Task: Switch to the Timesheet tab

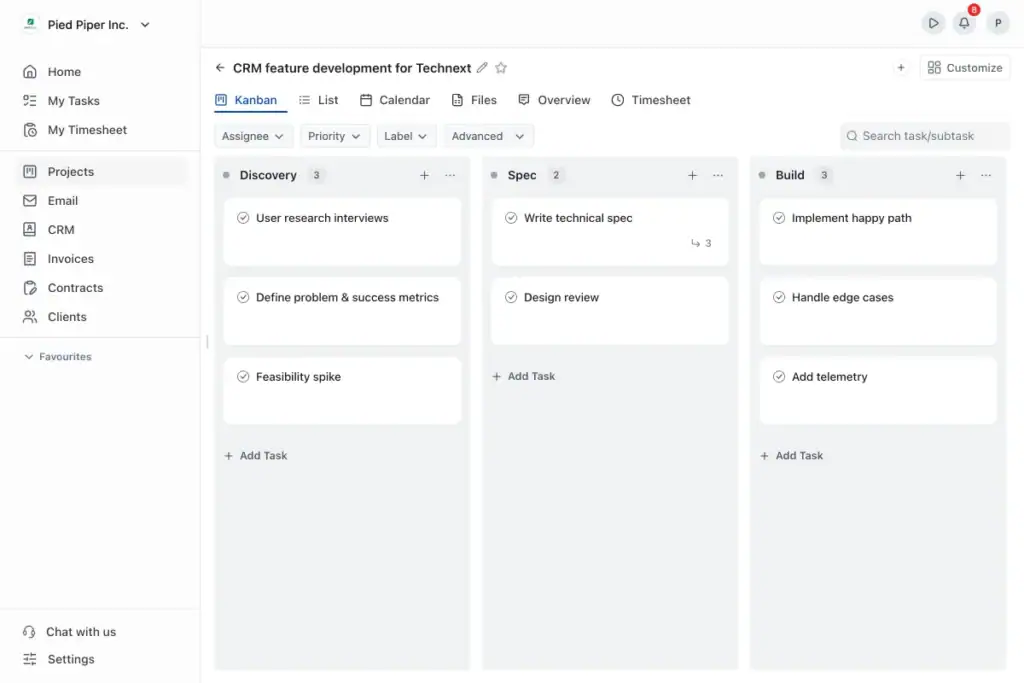Action: pos(650,100)
